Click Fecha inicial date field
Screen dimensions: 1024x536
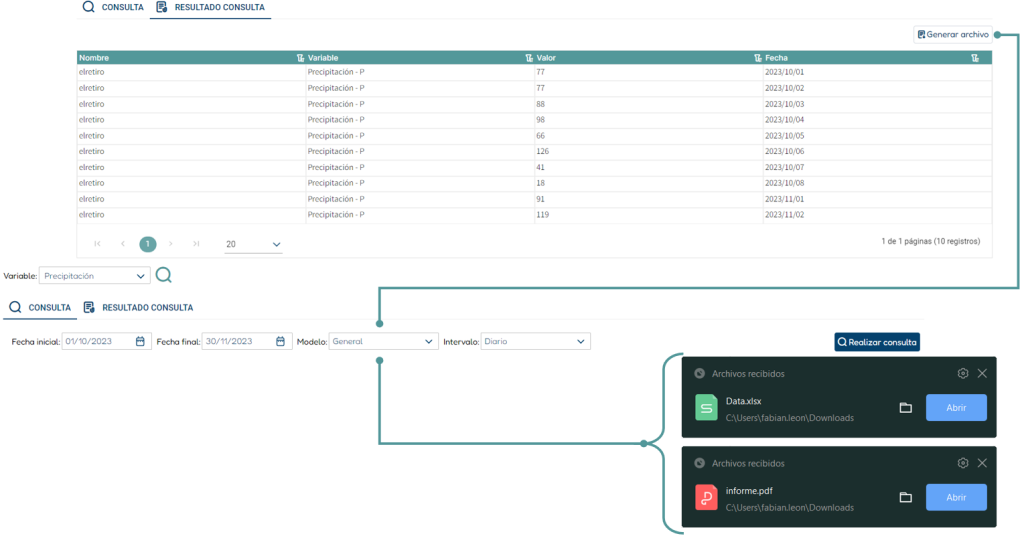pyautogui.click(x=106, y=341)
